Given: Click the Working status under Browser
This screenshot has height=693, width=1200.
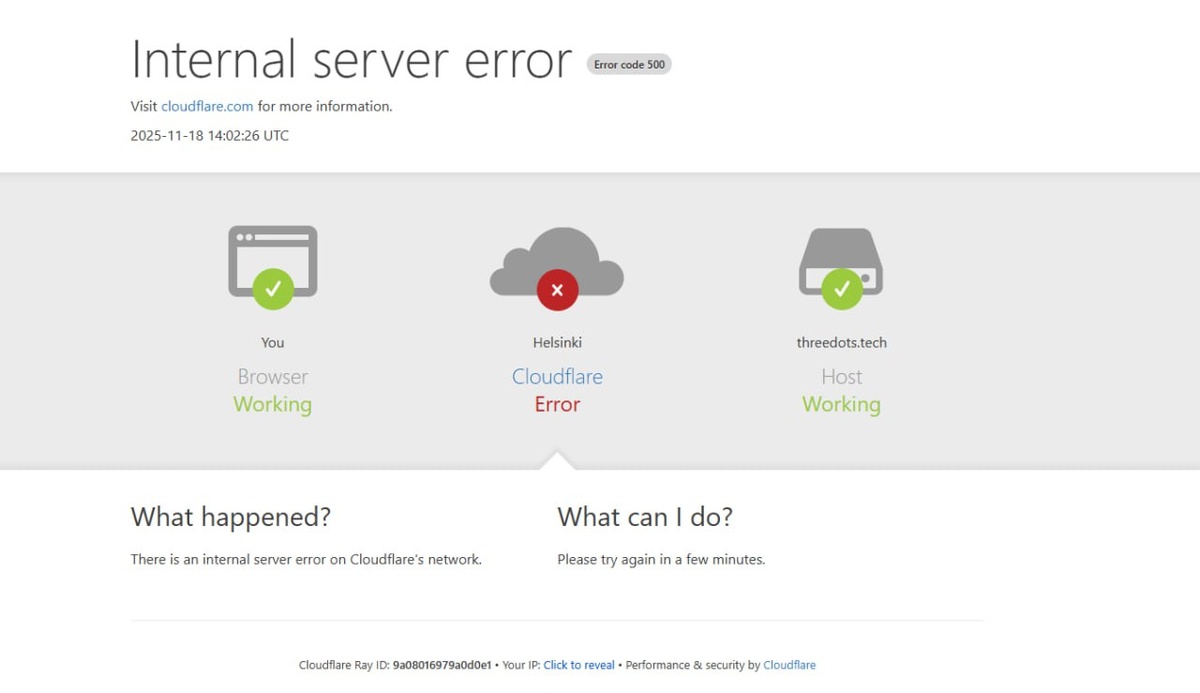Looking at the screenshot, I should (x=273, y=405).
